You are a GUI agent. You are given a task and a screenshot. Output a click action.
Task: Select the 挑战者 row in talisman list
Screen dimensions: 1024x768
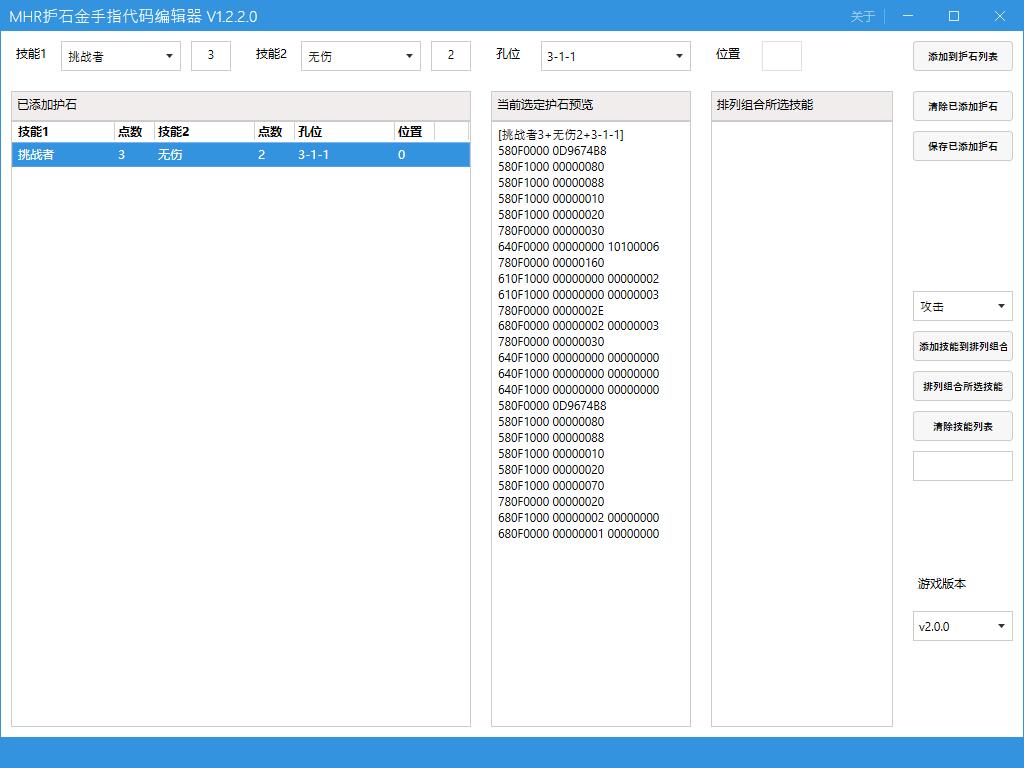pos(240,155)
